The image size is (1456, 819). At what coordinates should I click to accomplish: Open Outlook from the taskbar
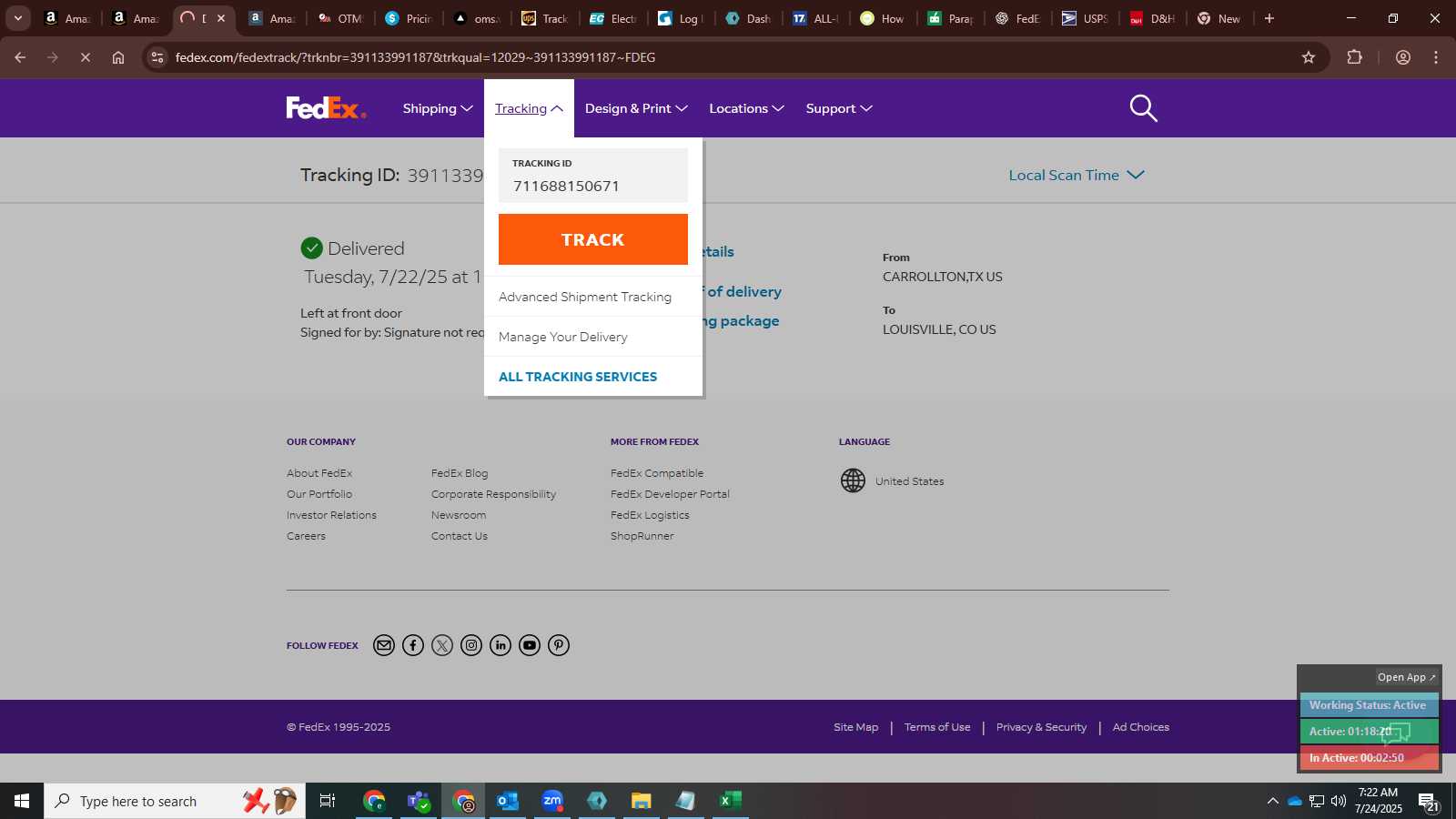pyautogui.click(x=507, y=801)
